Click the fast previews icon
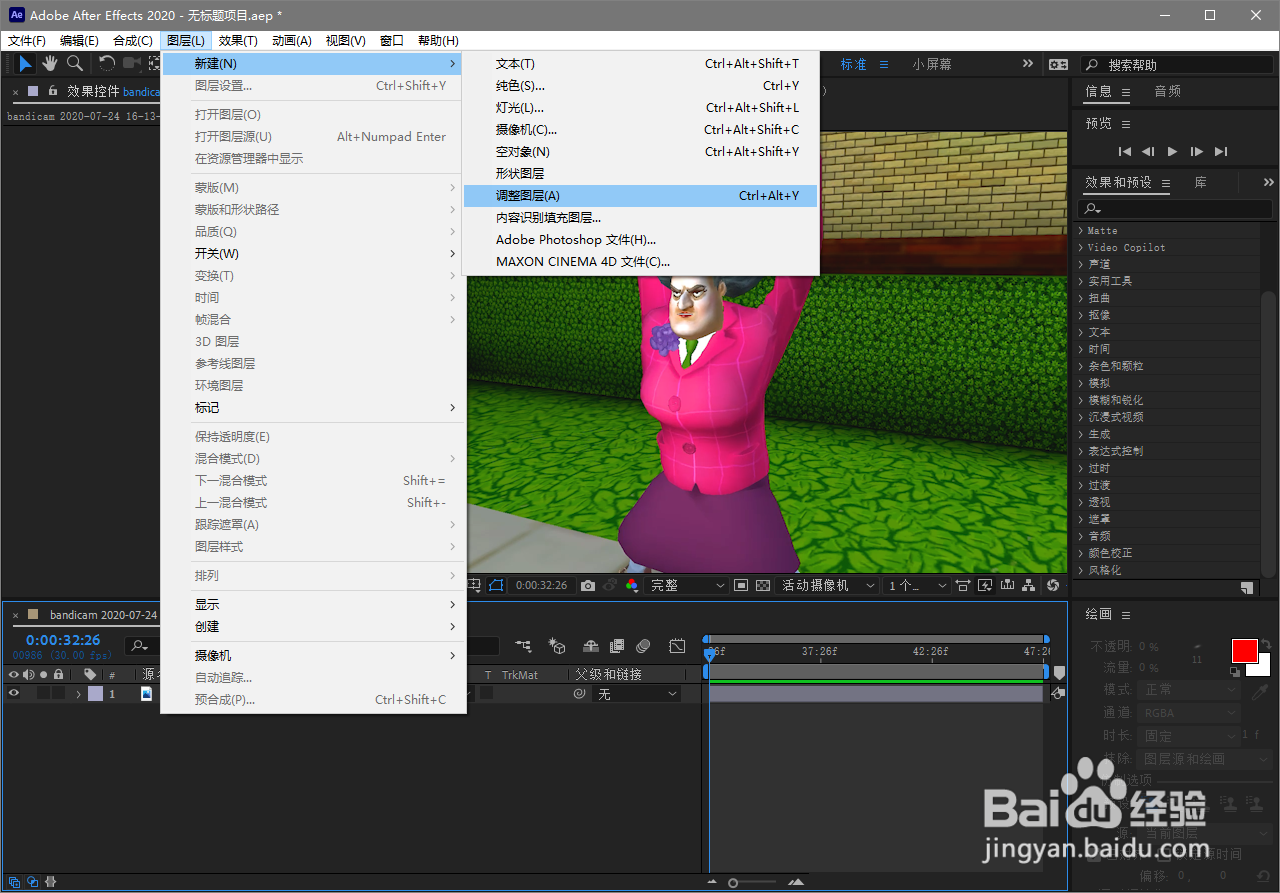Viewport: 1280px width, 893px height. (x=985, y=585)
